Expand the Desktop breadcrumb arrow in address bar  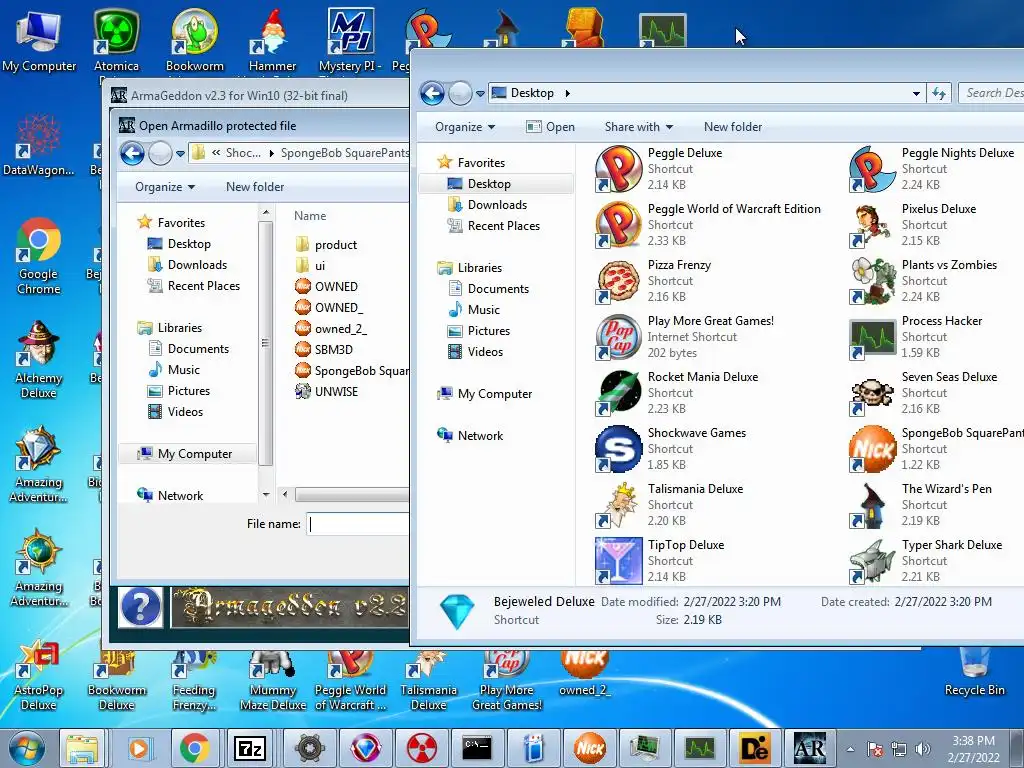pos(568,93)
